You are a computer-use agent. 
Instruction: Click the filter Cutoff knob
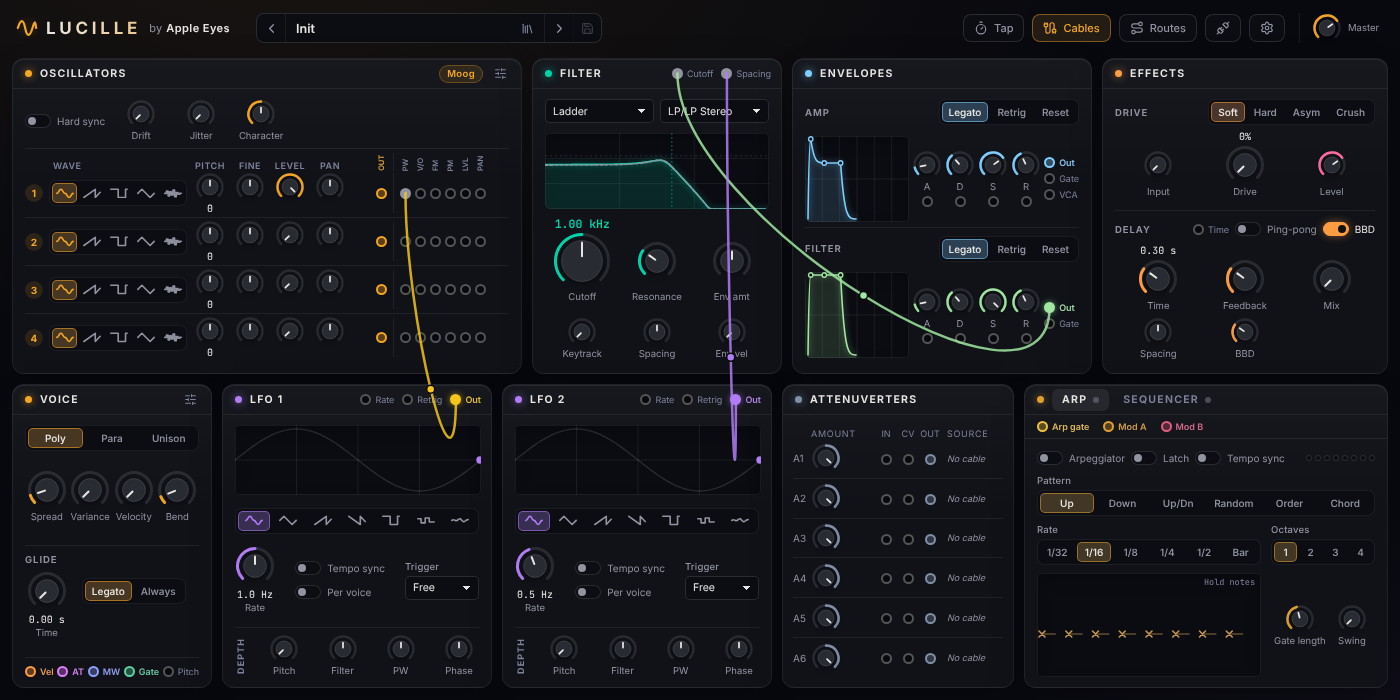tap(582, 260)
